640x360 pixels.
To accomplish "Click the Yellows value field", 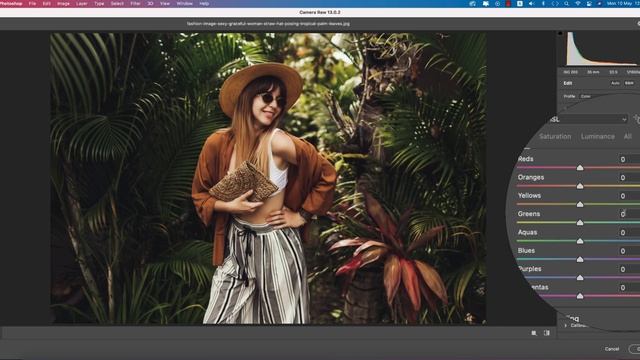I will (629, 196).
